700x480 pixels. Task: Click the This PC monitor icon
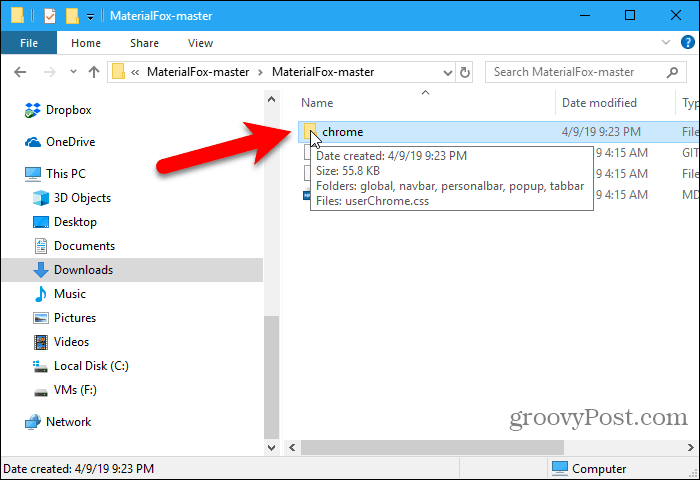[33, 174]
